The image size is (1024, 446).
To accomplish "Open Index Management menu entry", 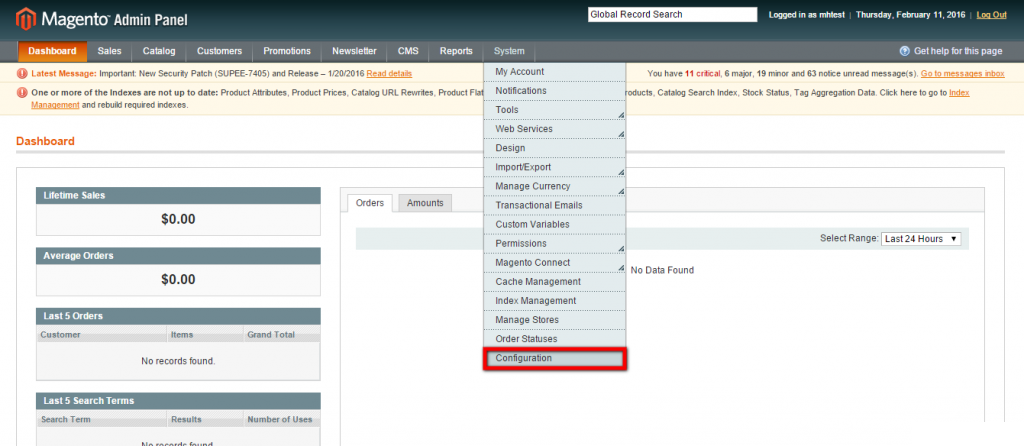I will point(555,300).
